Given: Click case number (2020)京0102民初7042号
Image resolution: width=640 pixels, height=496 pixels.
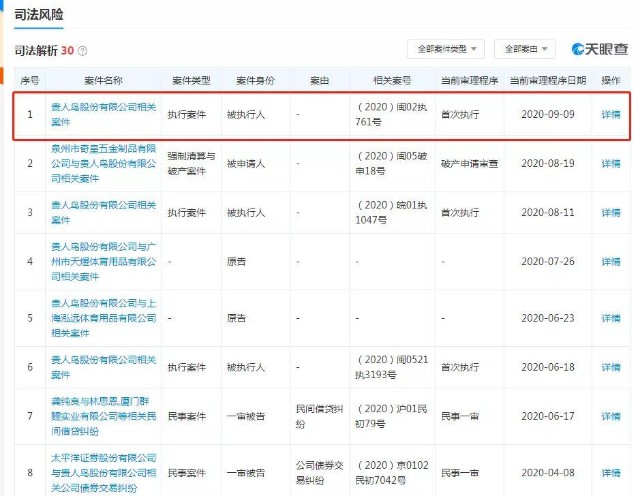Looking at the screenshot, I should 392,473.
